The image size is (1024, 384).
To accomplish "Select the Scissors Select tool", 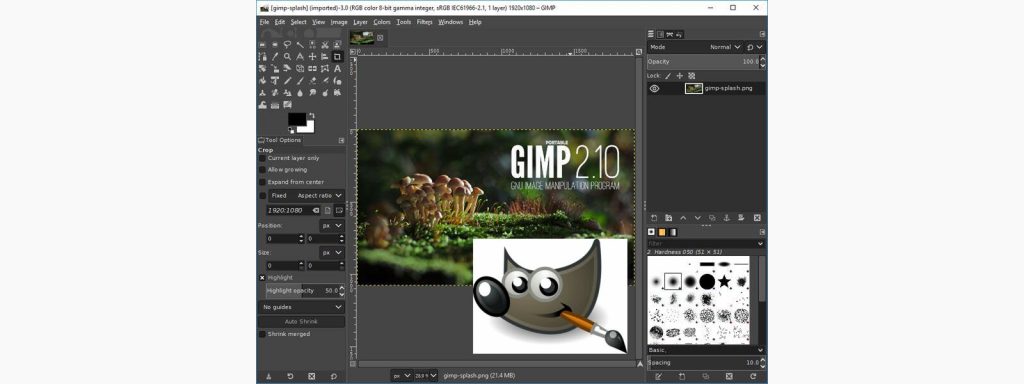I will (325, 44).
